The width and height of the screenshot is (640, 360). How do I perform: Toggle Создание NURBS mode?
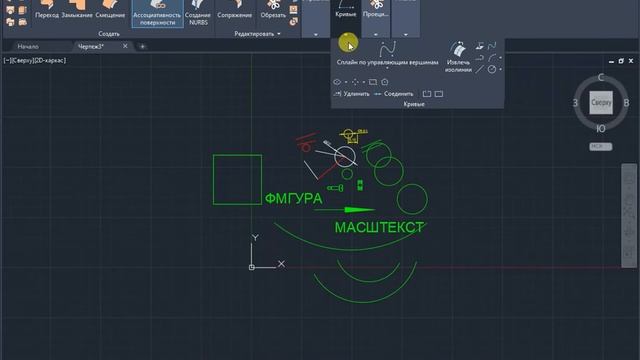click(x=198, y=13)
